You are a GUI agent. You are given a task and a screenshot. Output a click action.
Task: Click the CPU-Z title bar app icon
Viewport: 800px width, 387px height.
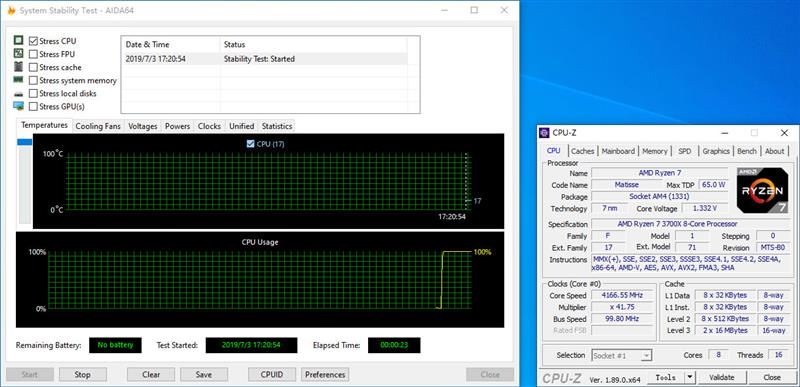(544, 133)
